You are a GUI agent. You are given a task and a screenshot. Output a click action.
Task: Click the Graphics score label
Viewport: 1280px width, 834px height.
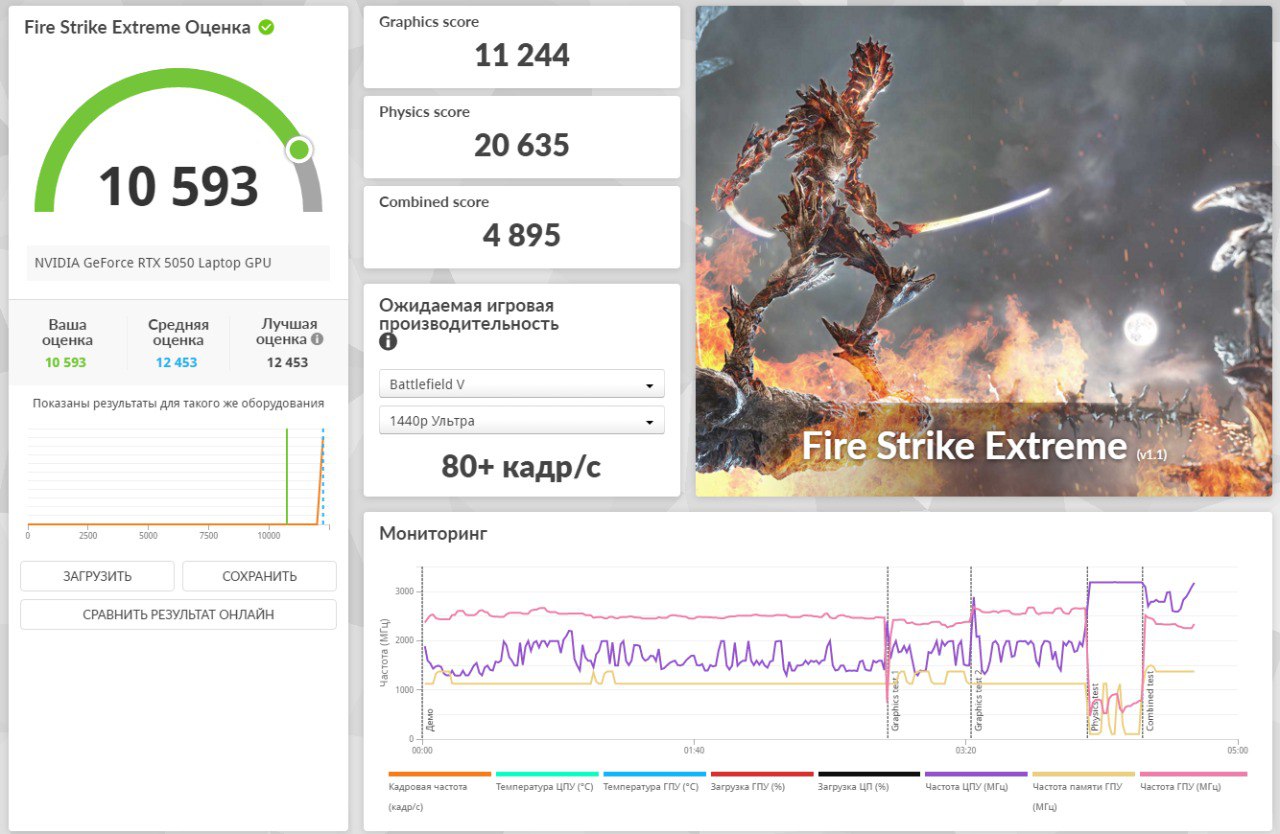(429, 22)
